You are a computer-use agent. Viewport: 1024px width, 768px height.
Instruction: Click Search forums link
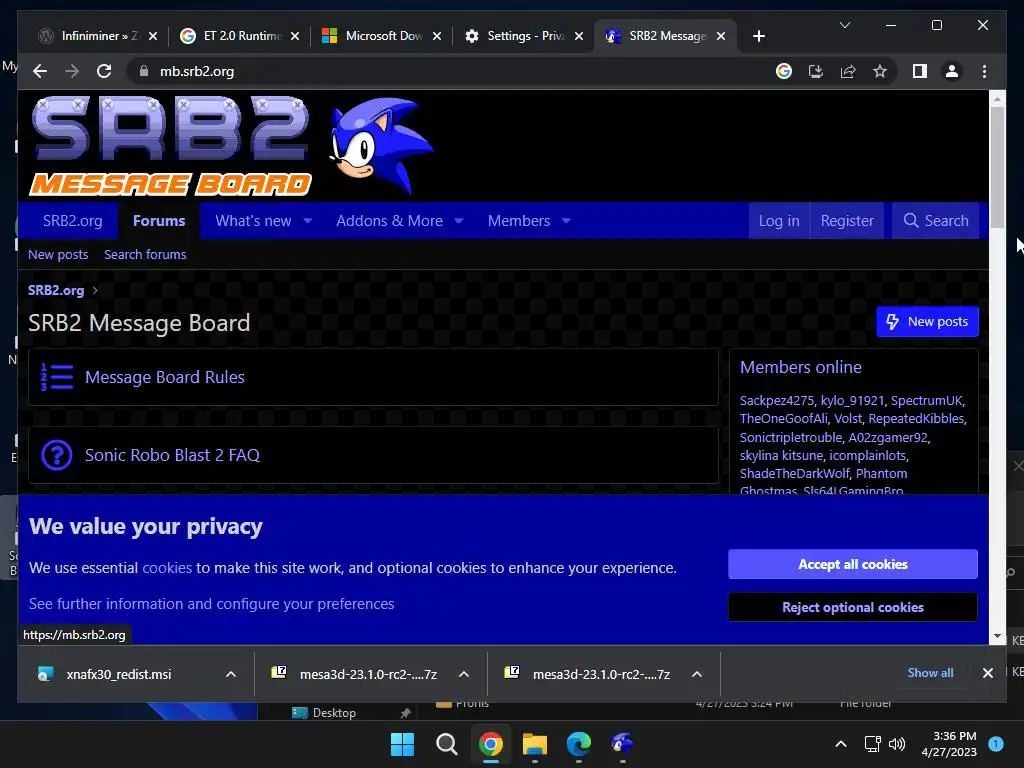[x=145, y=255]
